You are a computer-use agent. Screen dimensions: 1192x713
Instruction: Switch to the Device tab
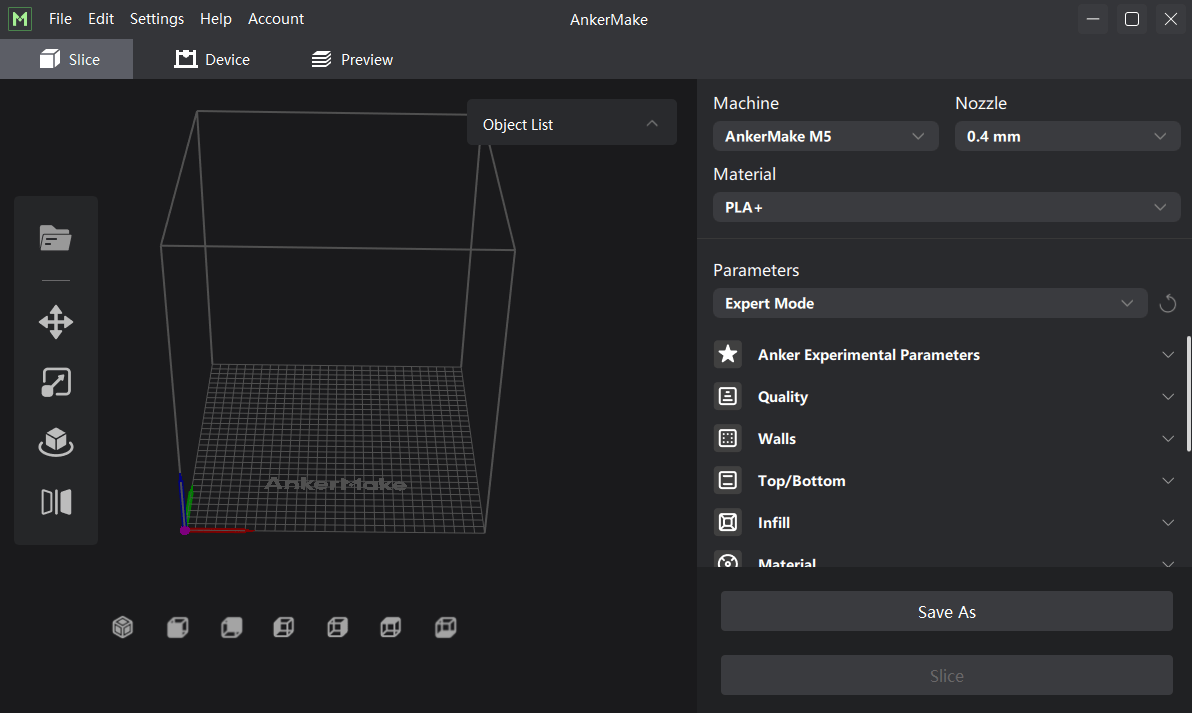coord(212,59)
